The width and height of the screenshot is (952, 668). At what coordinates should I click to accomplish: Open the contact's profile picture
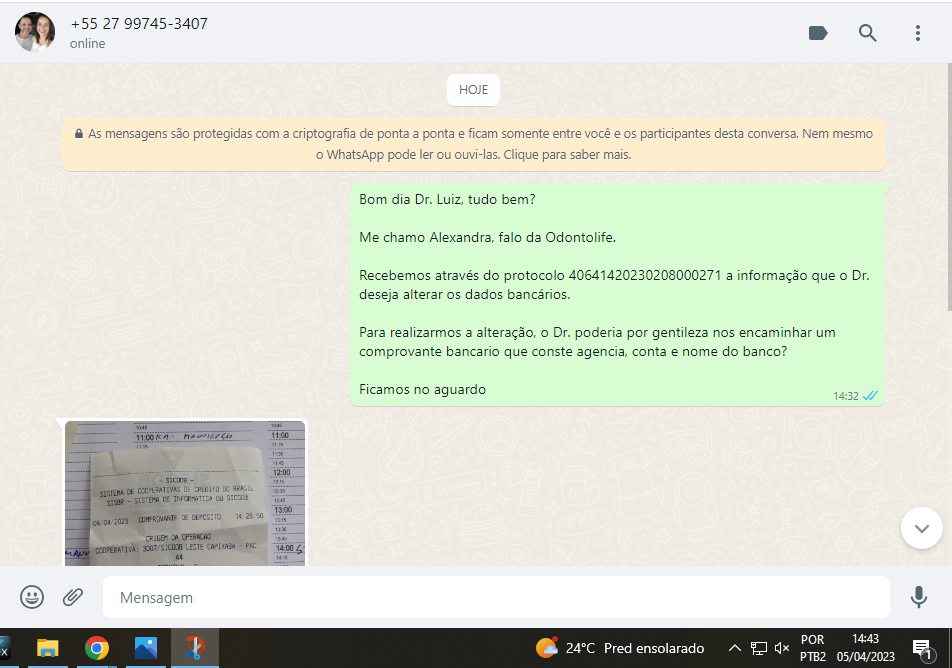point(35,33)
